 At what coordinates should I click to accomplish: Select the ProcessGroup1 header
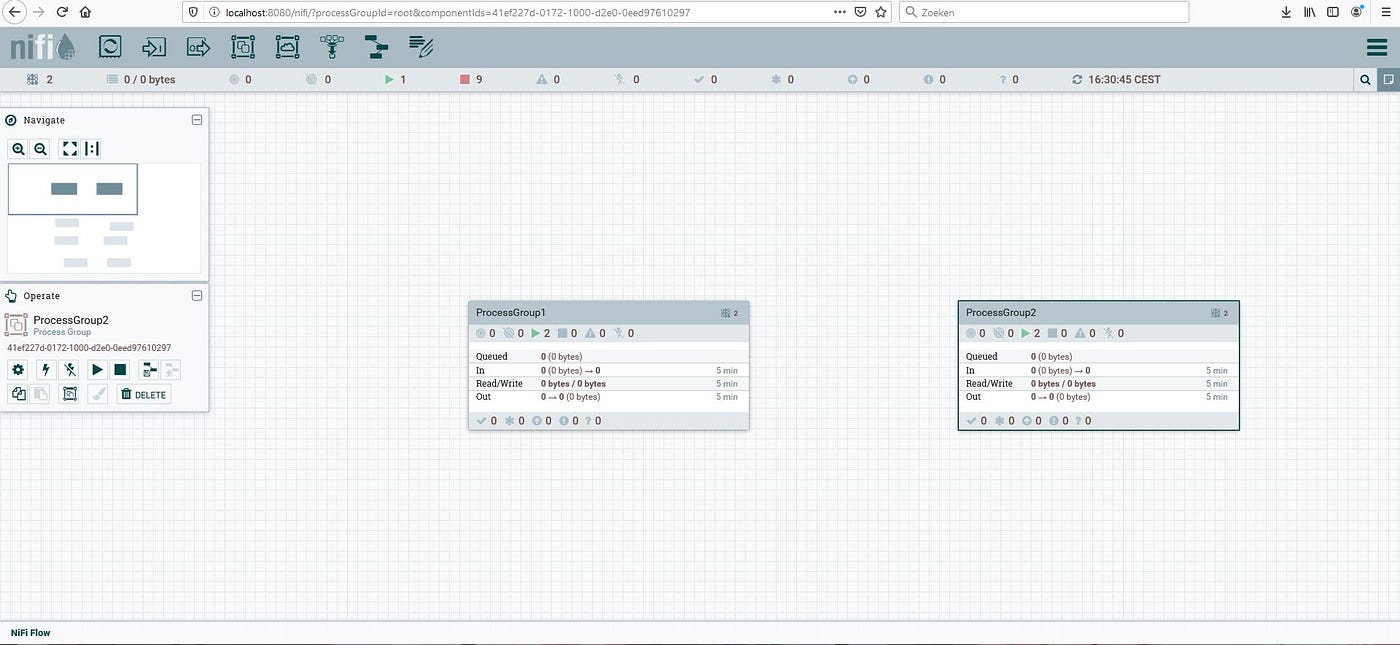pos(608,313)
